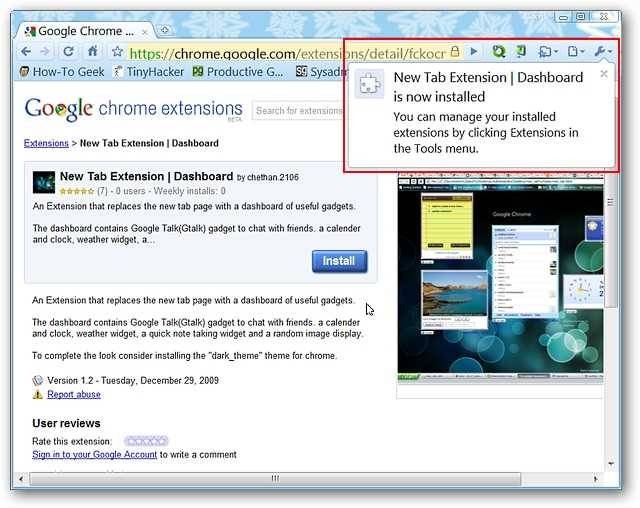Minimize the Chrome window
Screen dimensions: 640x508
[x=564, y=17]
